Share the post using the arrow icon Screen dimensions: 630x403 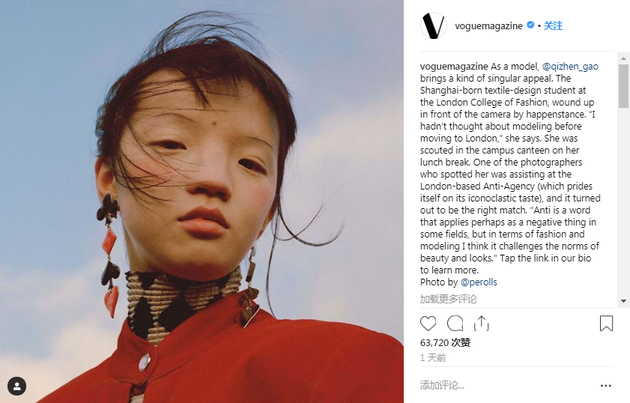tap(481, 323)
